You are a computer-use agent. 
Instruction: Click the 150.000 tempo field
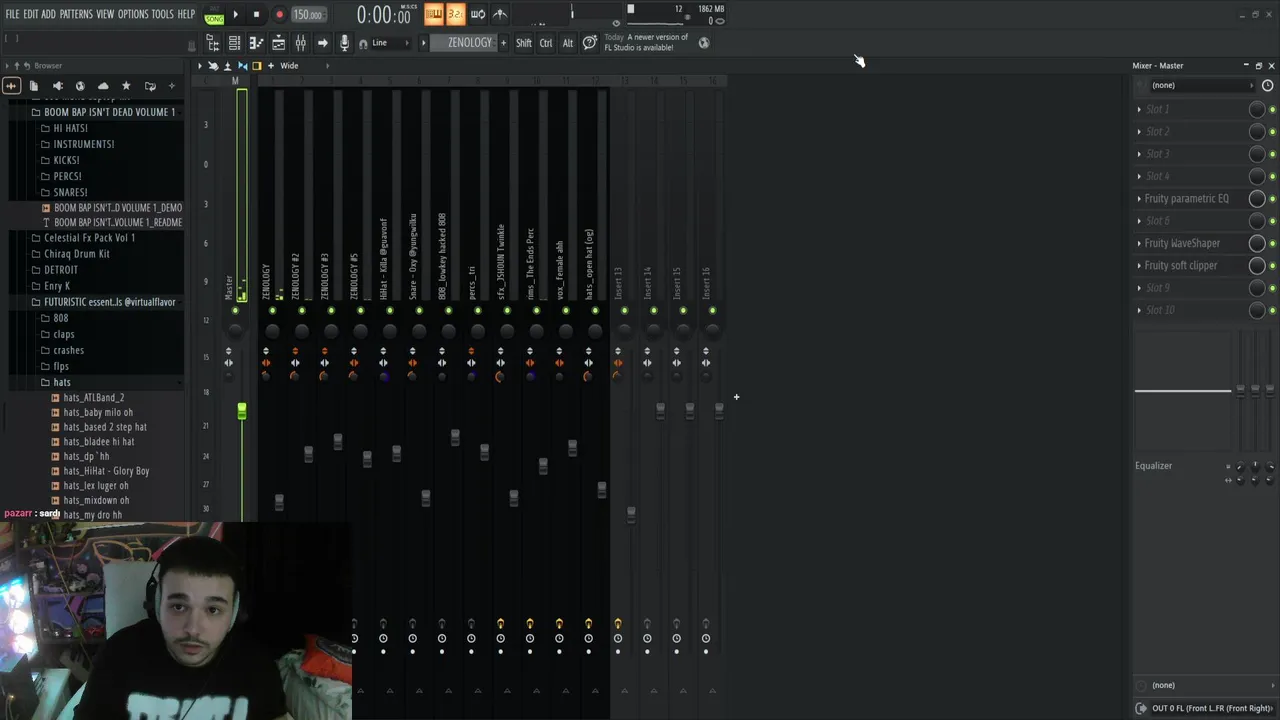tap(307, 15)
